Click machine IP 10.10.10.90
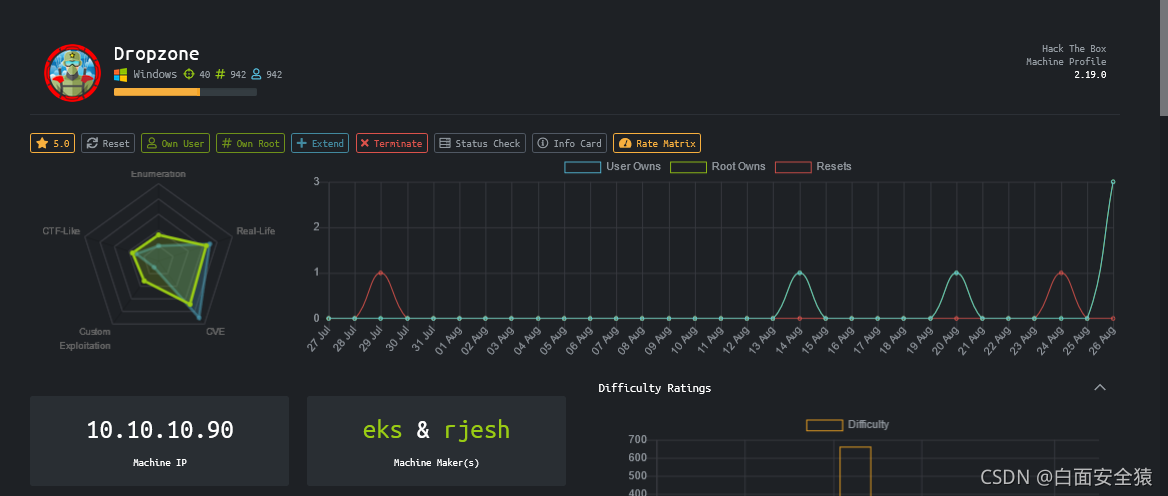 pos(160,430)
